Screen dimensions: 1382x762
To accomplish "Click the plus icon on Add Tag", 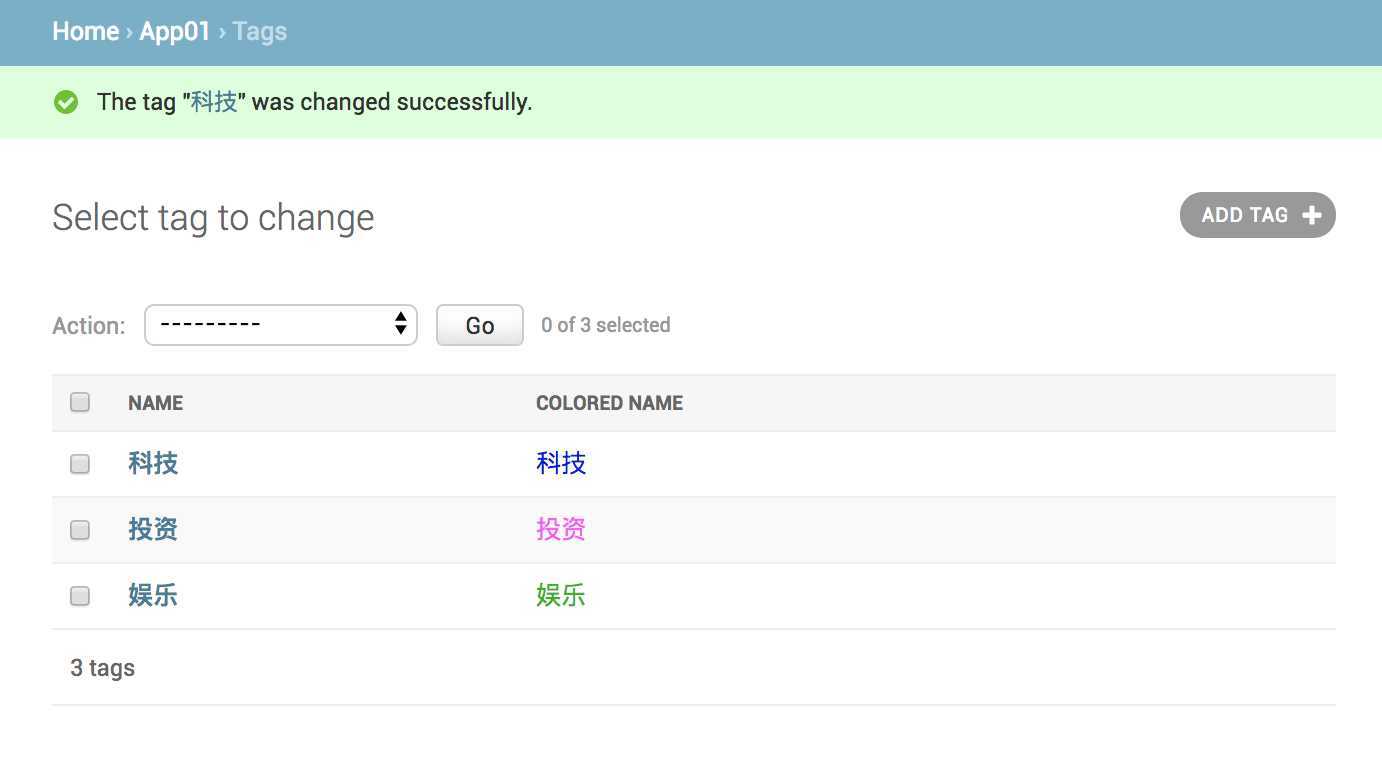I will [x=1311, y=215].
